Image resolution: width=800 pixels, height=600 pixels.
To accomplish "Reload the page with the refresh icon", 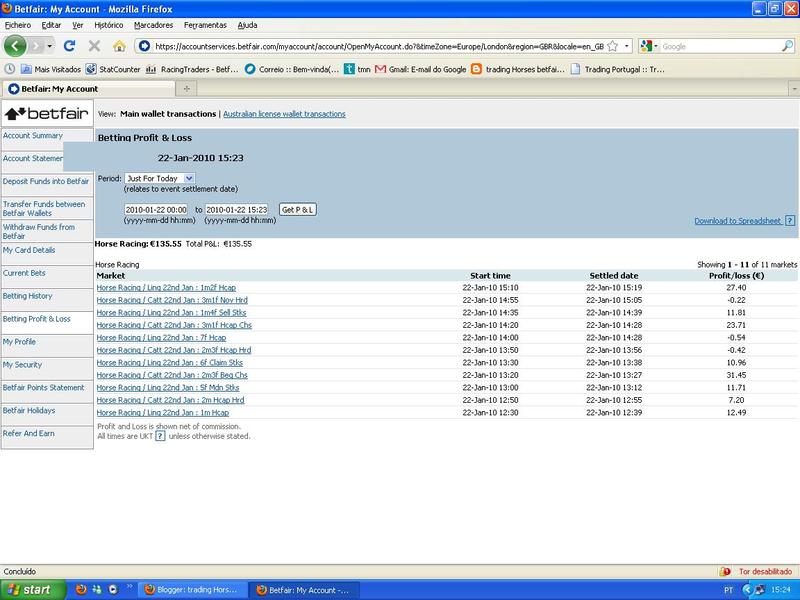I will [x=70, y=46].
